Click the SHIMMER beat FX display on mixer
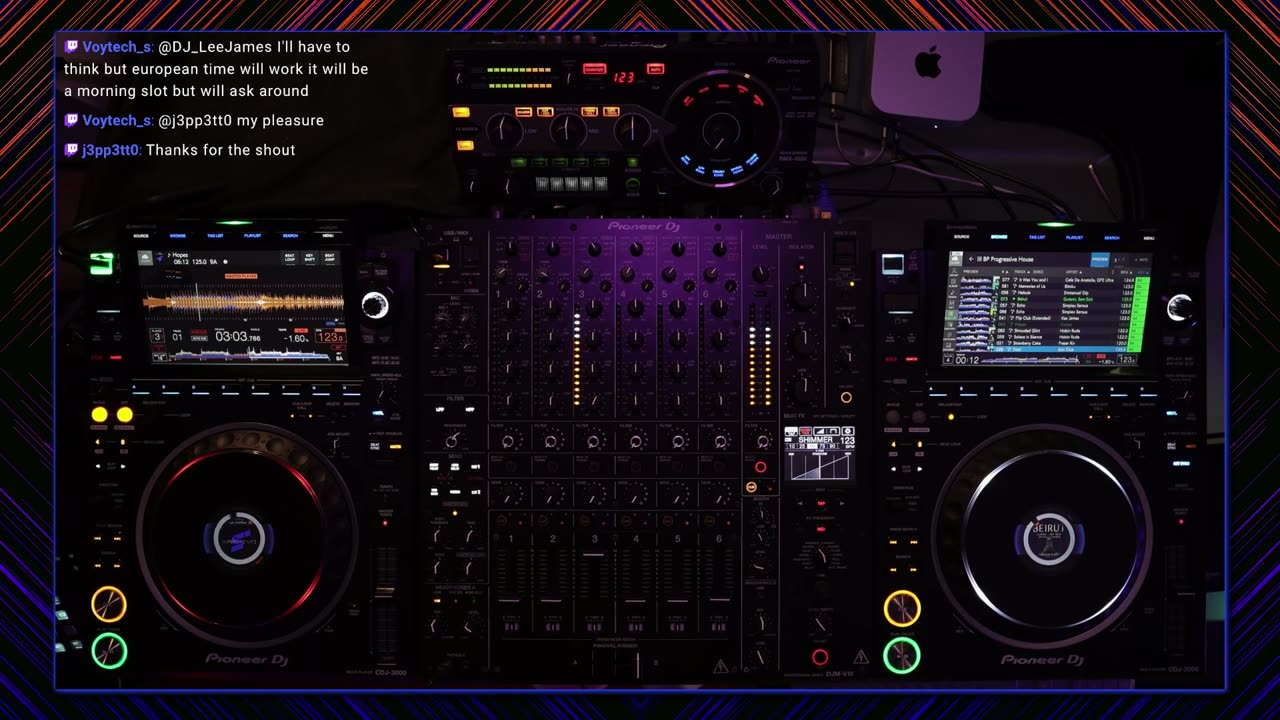The width and height of the screenshot is (1280, 720). [x=820, y=453]
